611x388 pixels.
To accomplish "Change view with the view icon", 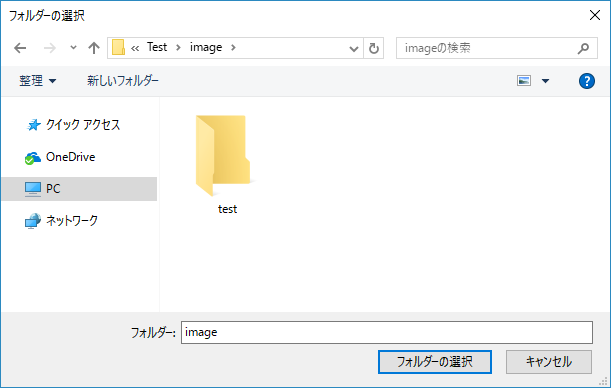I will point(524,81).
